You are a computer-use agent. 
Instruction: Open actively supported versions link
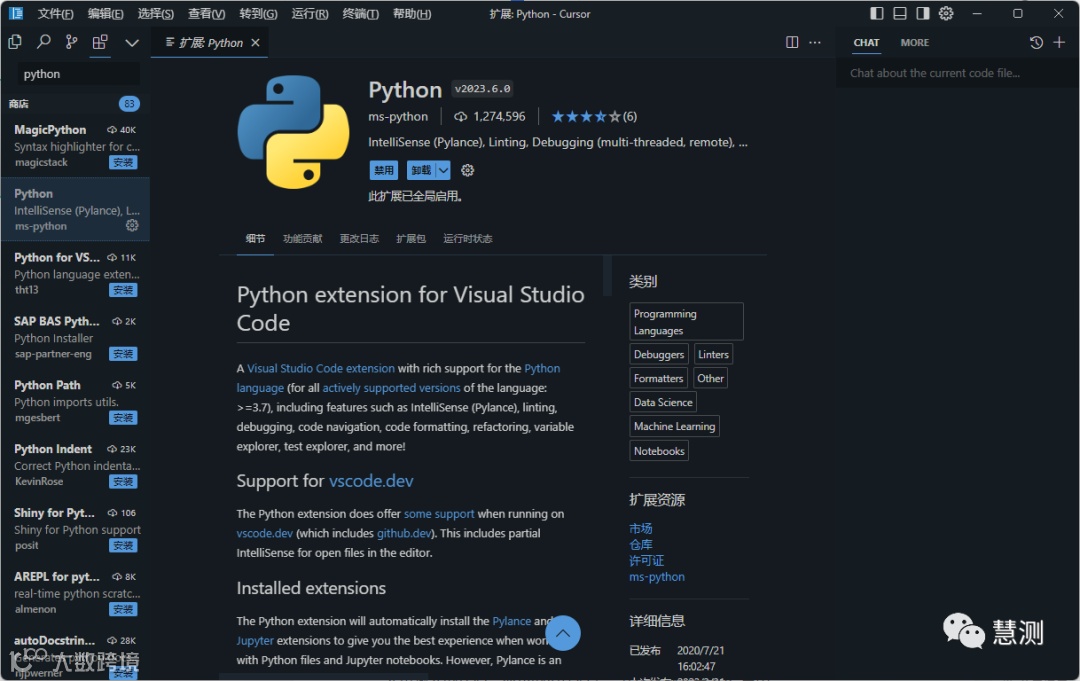[391, 388]
